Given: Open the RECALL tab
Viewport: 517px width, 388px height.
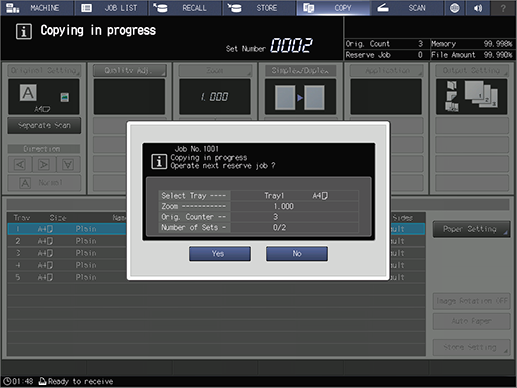Looking at the screenshot, I should 185,8.
